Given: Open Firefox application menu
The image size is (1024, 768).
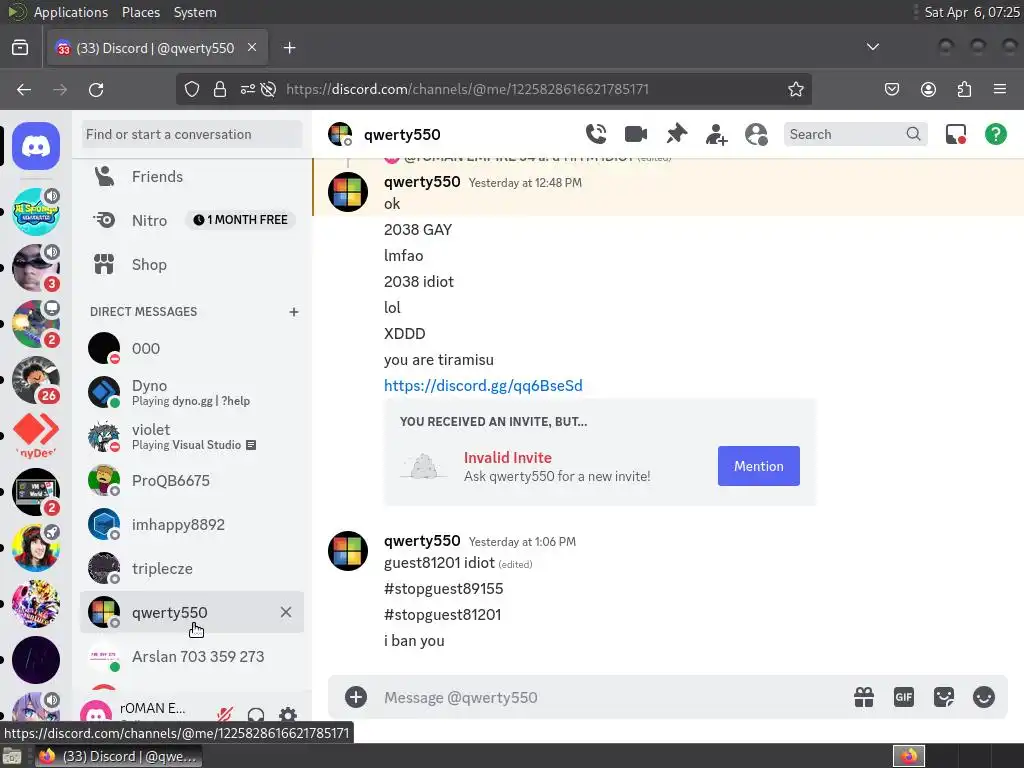Looking at the screenshot, I should coord(1000,89).
